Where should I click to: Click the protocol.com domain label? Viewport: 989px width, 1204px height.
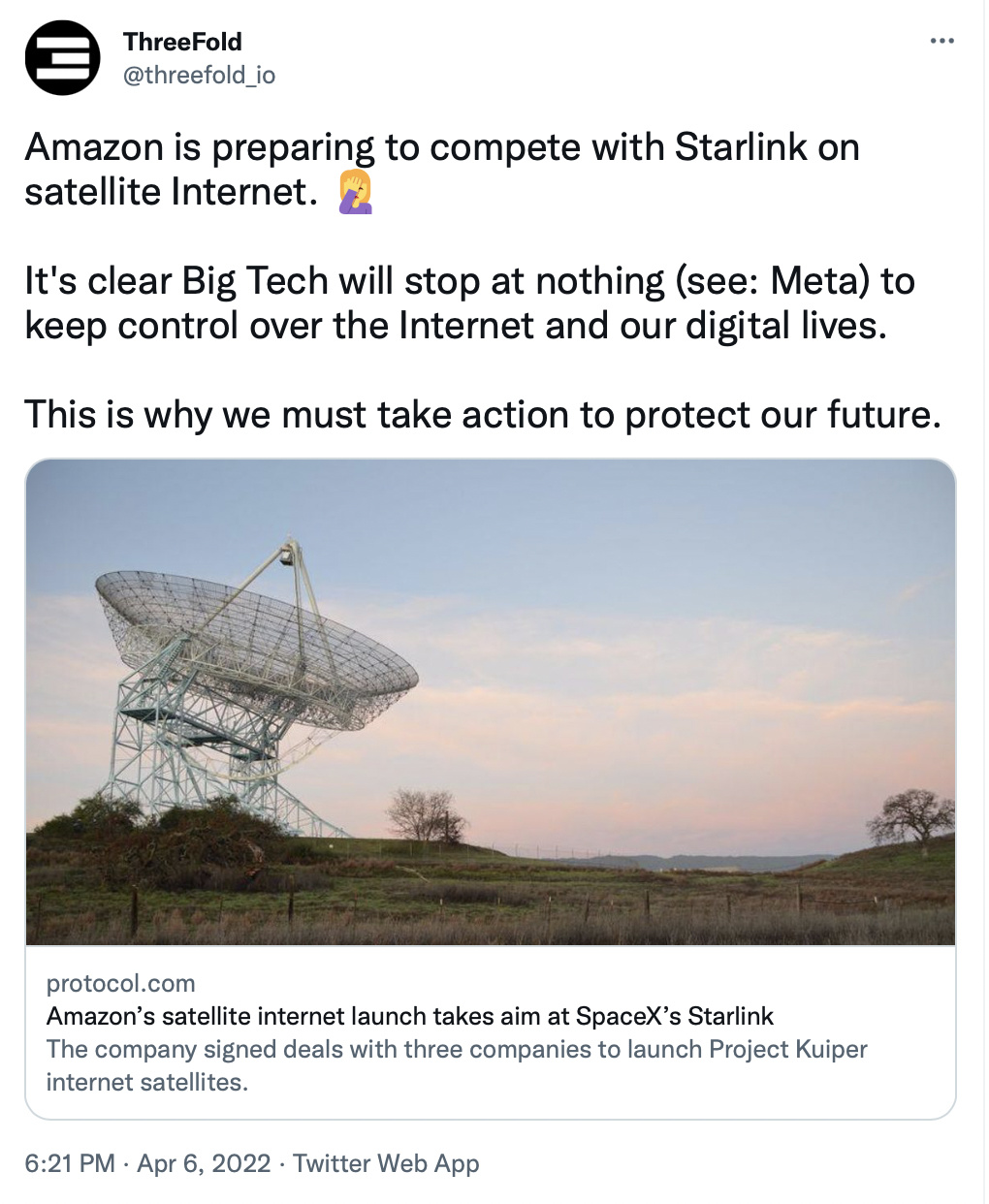click(121, 983)
